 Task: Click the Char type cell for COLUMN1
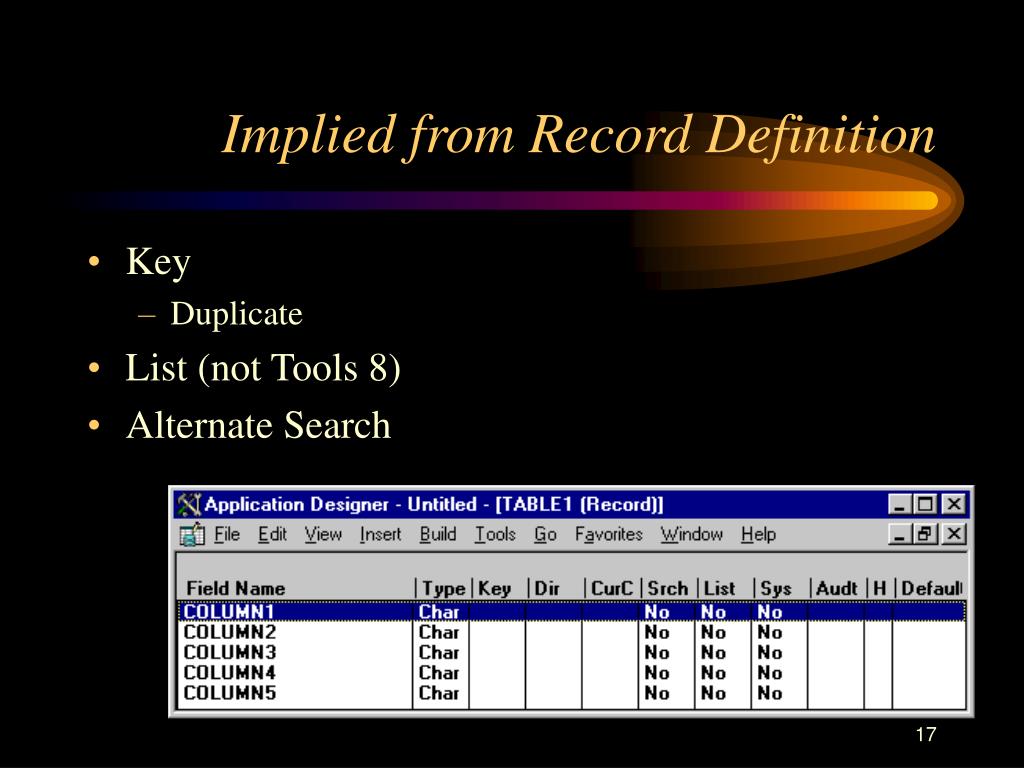coord(439,612)
